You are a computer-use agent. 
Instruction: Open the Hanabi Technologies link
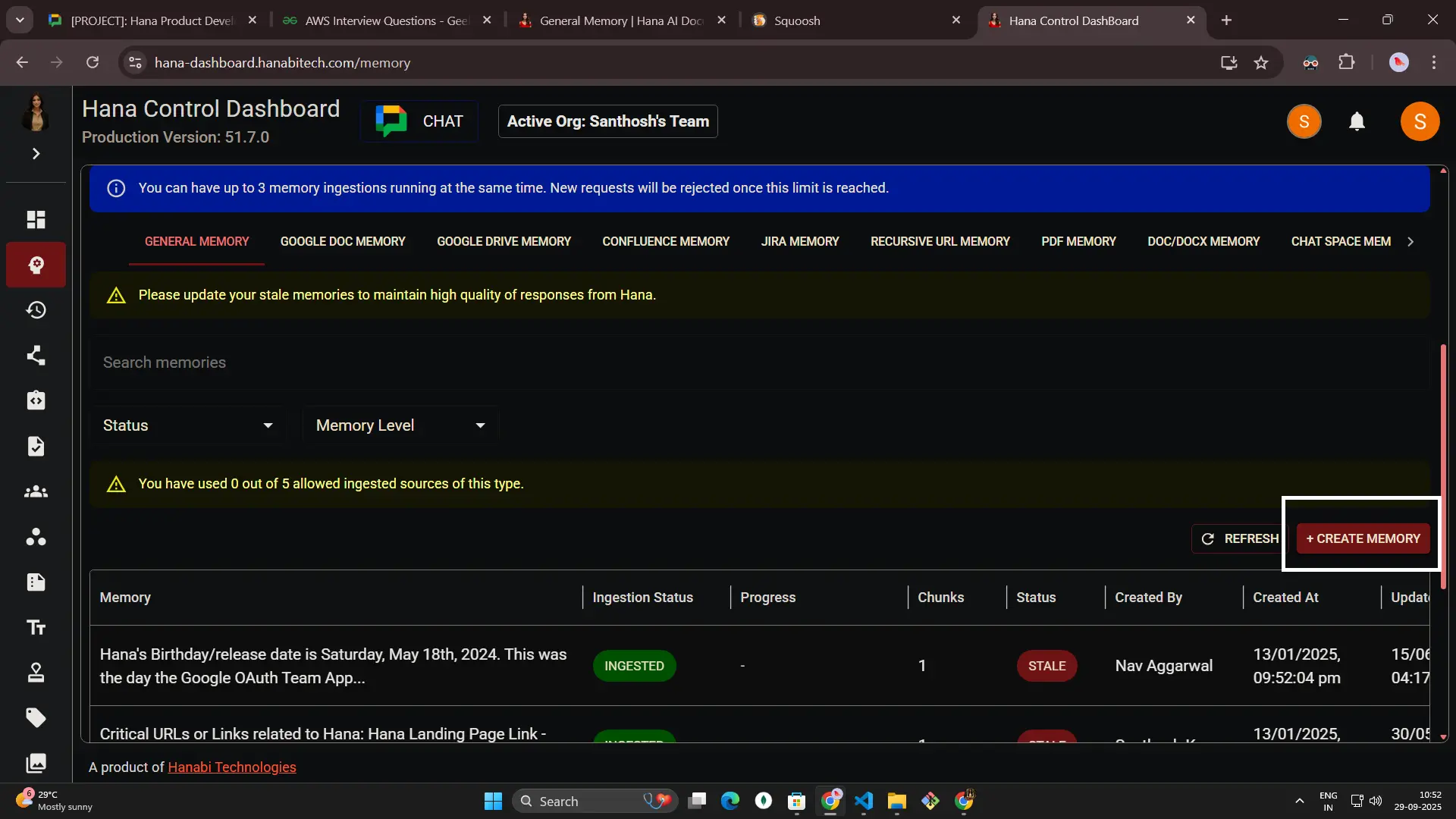click(x=231, y=767)
